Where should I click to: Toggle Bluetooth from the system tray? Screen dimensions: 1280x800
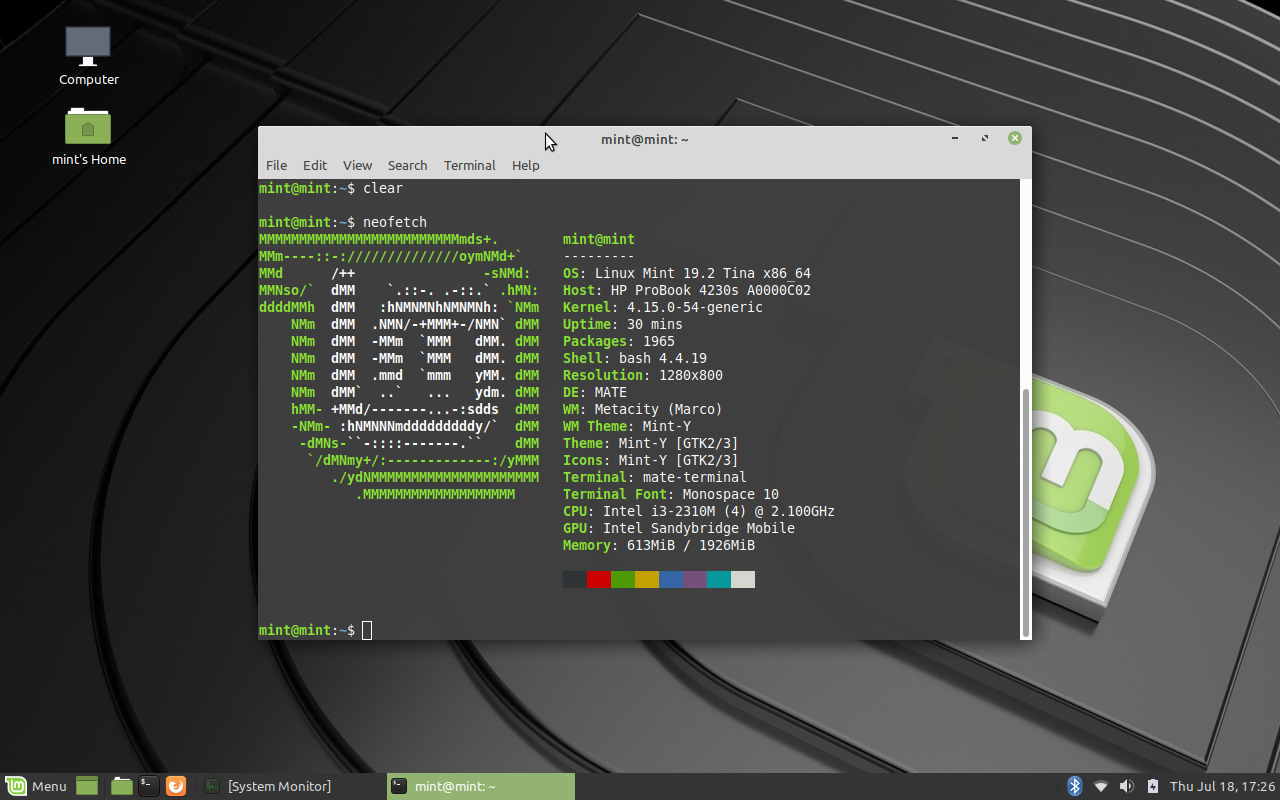coord(1075,786)
